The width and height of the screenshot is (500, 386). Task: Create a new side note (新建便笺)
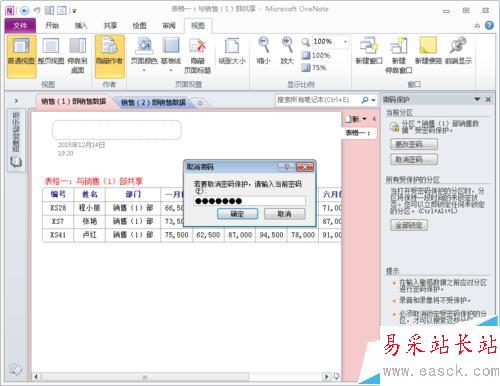tap(428, 52)
